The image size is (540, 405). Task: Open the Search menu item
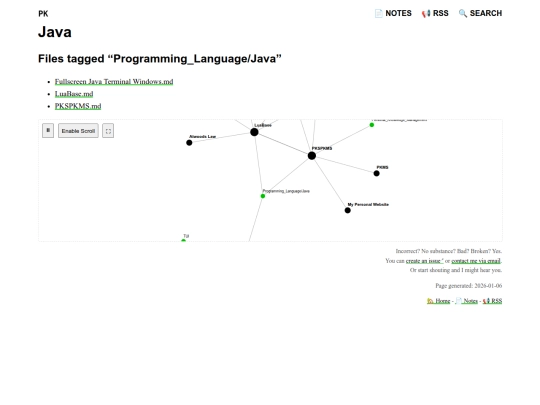point(480,13)
